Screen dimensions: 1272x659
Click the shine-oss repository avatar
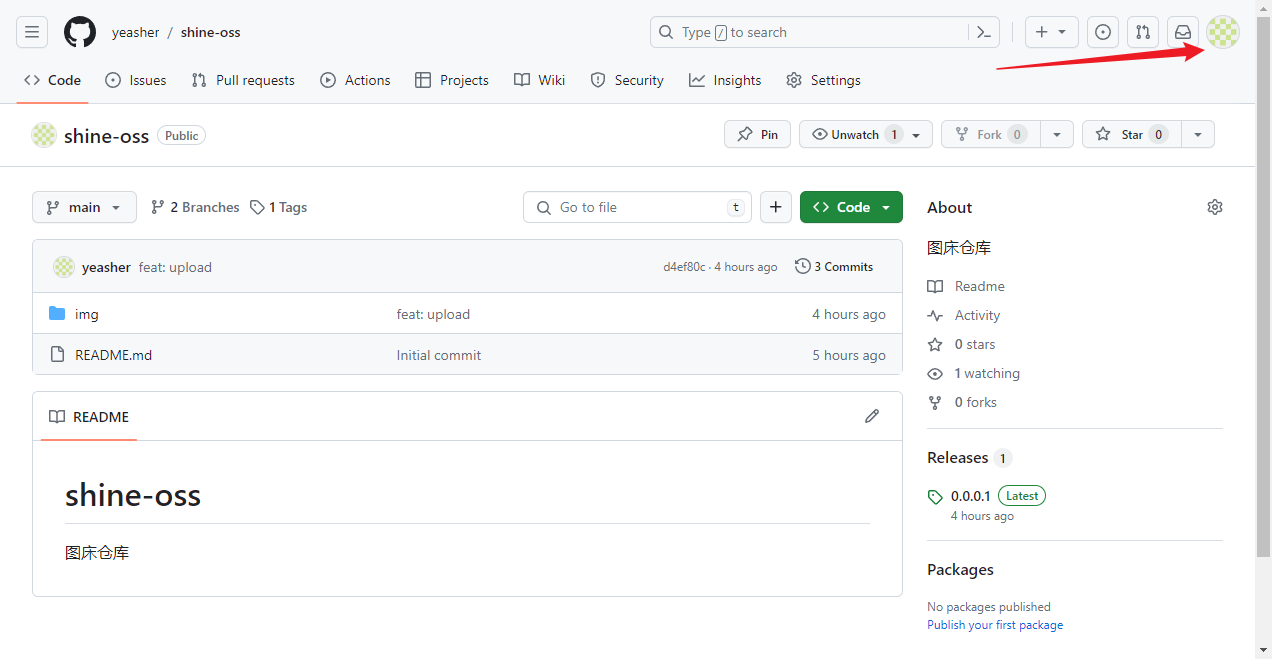(44, 135)
